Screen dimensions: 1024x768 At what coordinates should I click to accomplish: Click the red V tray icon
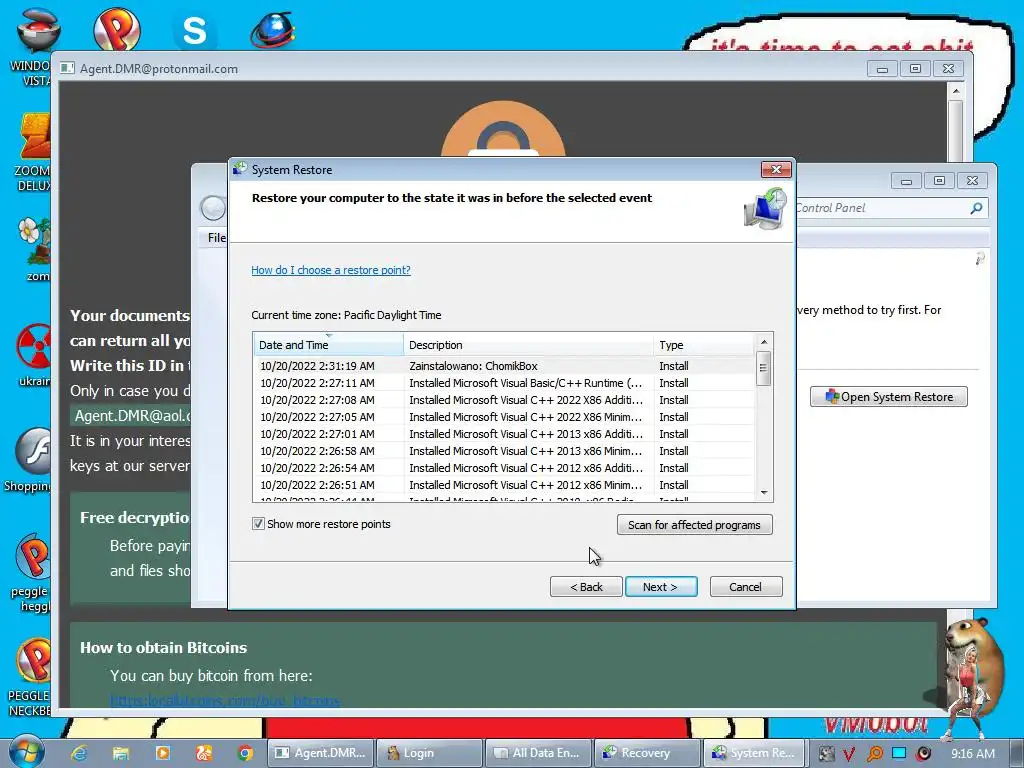849,754
